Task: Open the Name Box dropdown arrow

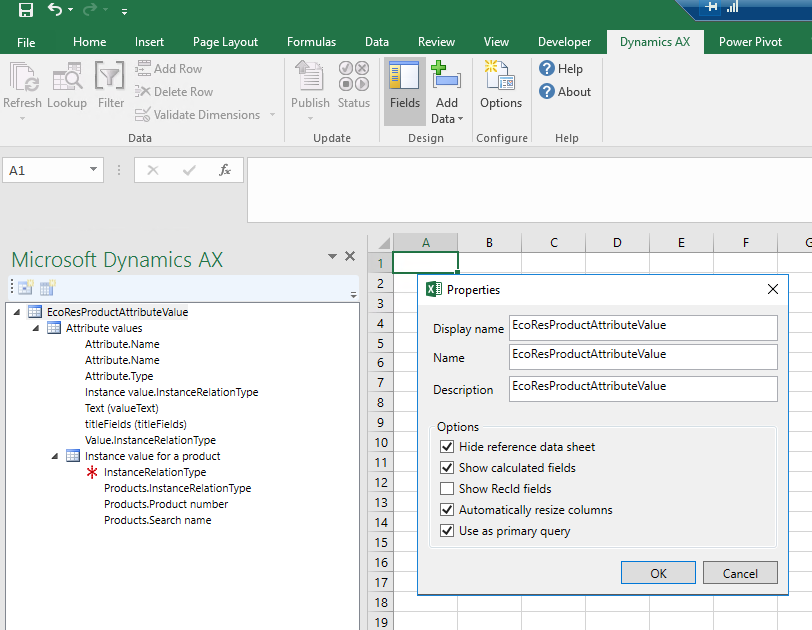Action: point(93,169)
